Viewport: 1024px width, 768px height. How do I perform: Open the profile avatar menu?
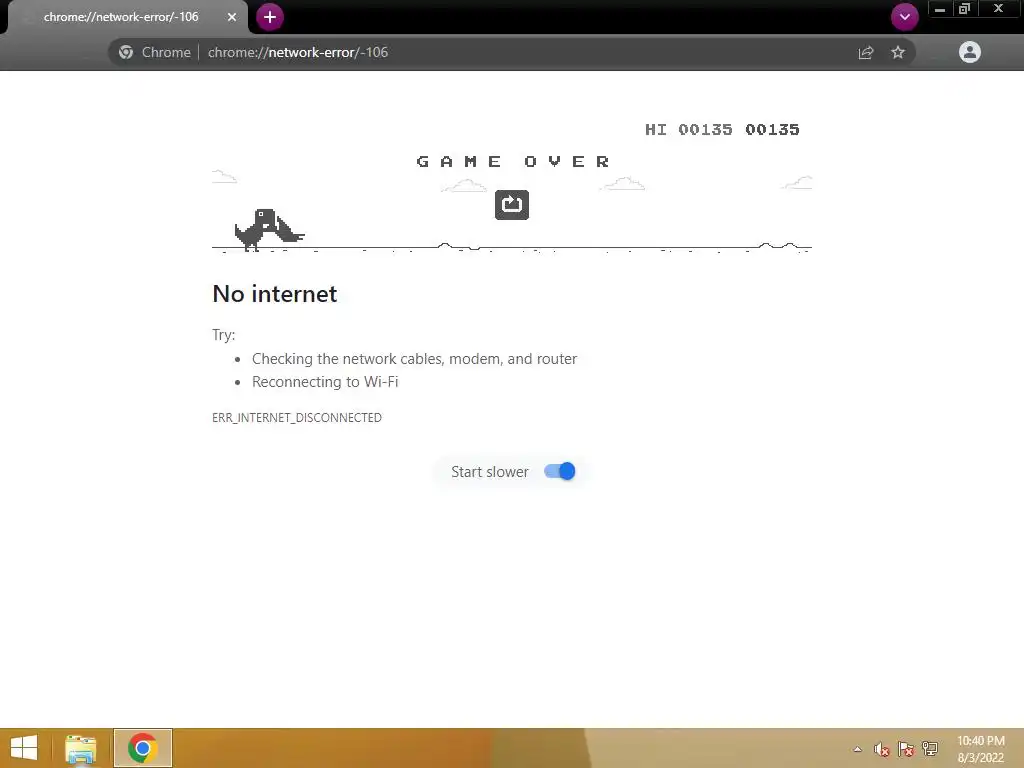click(x=970, y=52)
